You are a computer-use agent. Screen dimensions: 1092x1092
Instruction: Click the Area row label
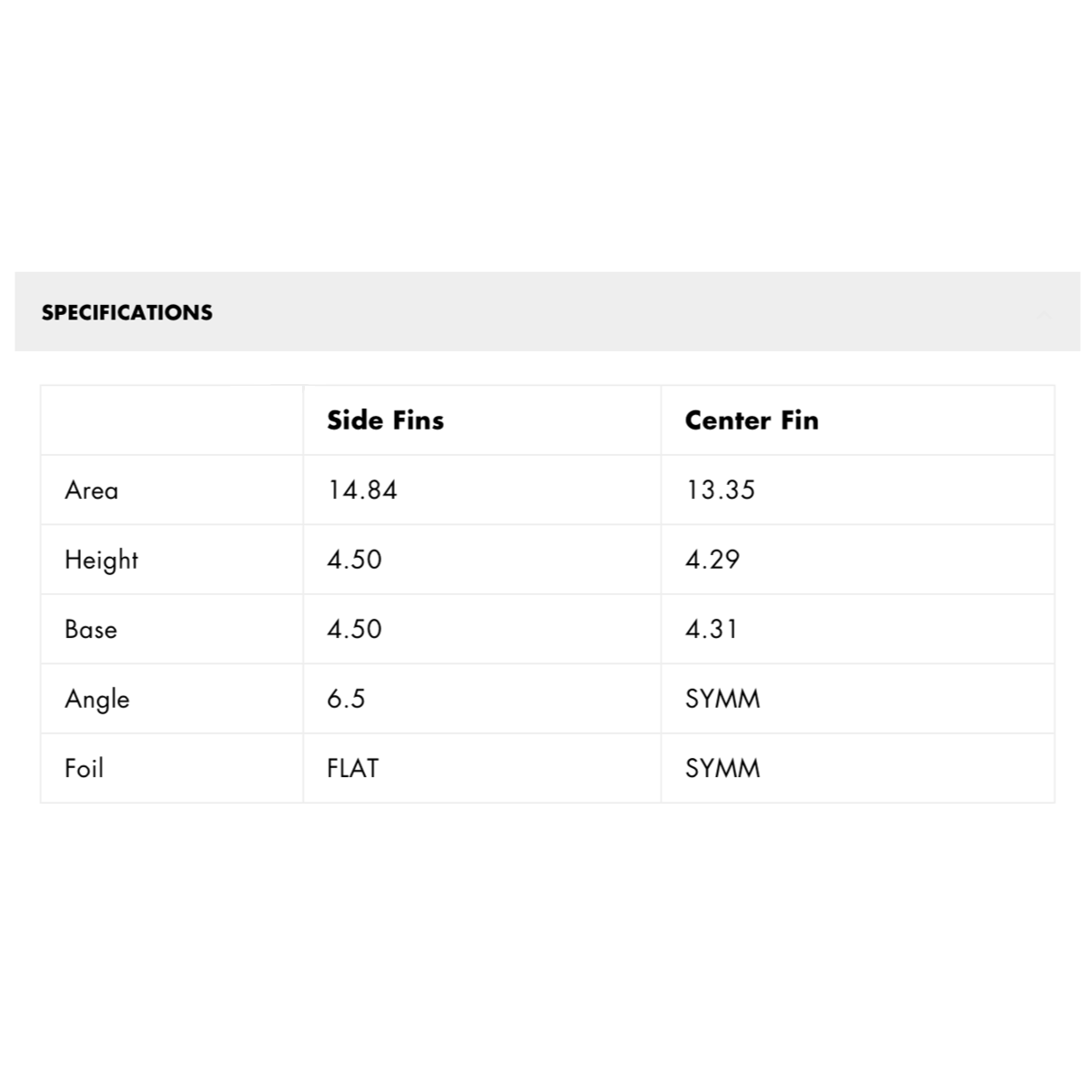coord(91,490)
